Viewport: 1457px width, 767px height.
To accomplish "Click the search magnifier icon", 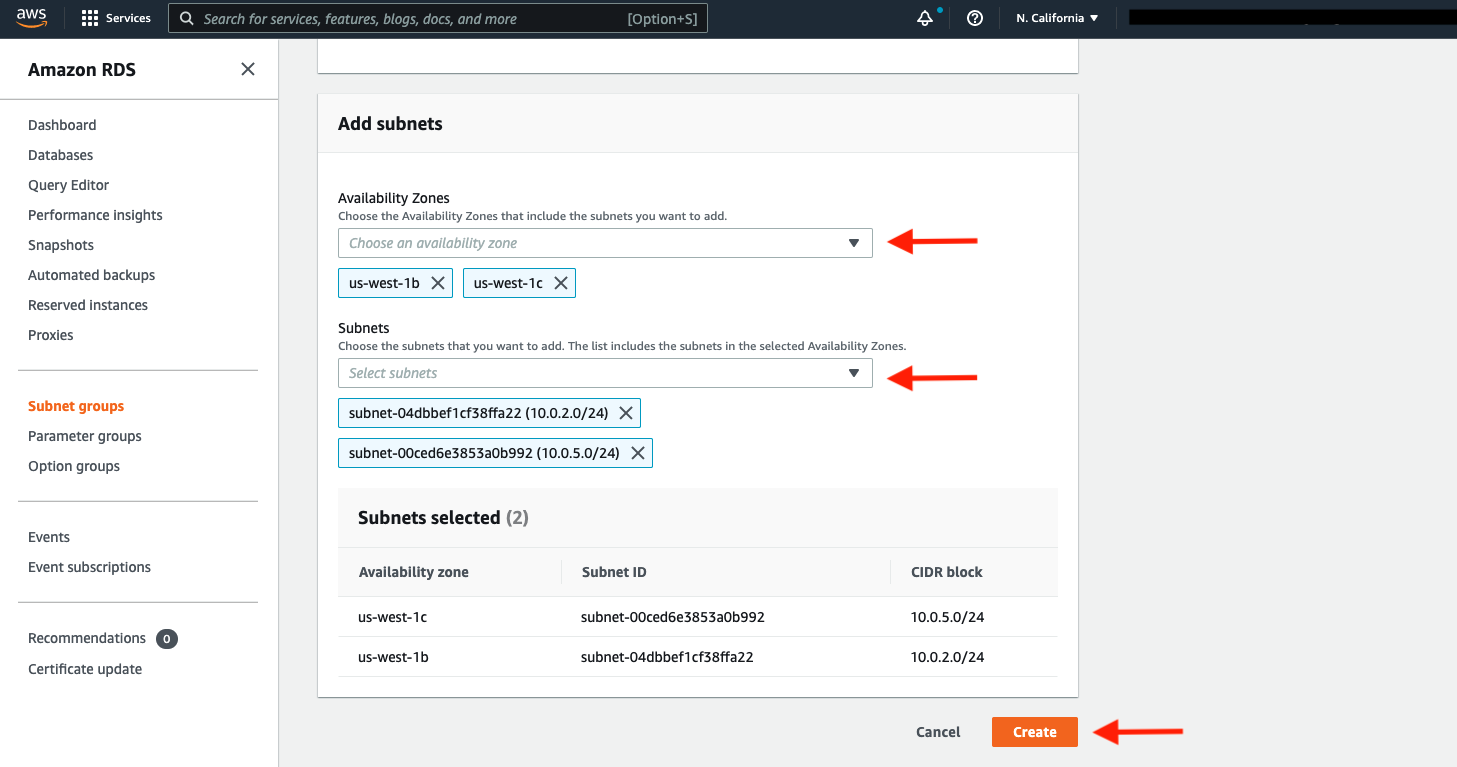I will pyautogui.click(x=186, y=18).
